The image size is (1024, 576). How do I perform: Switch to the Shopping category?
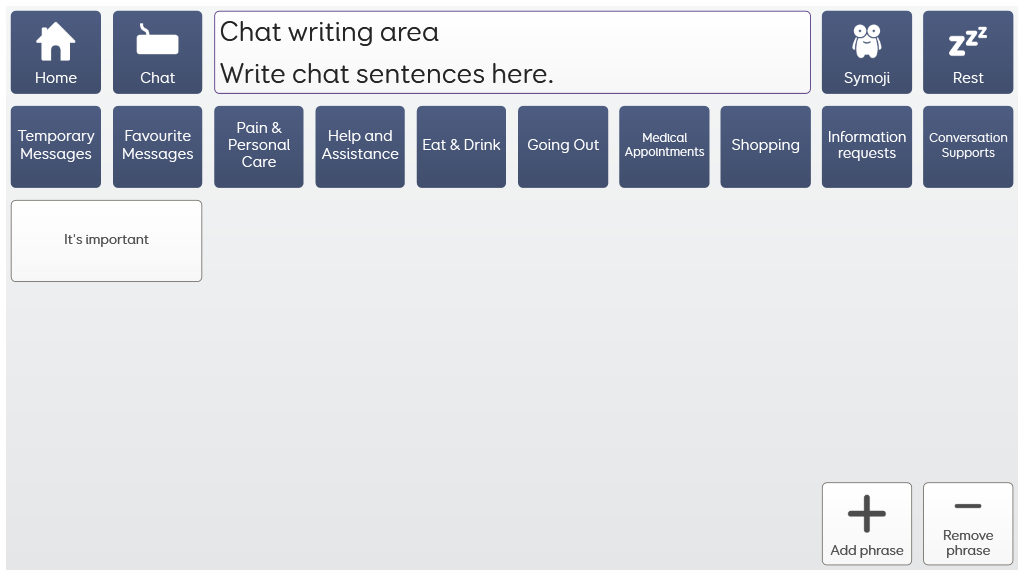[765, 146]
